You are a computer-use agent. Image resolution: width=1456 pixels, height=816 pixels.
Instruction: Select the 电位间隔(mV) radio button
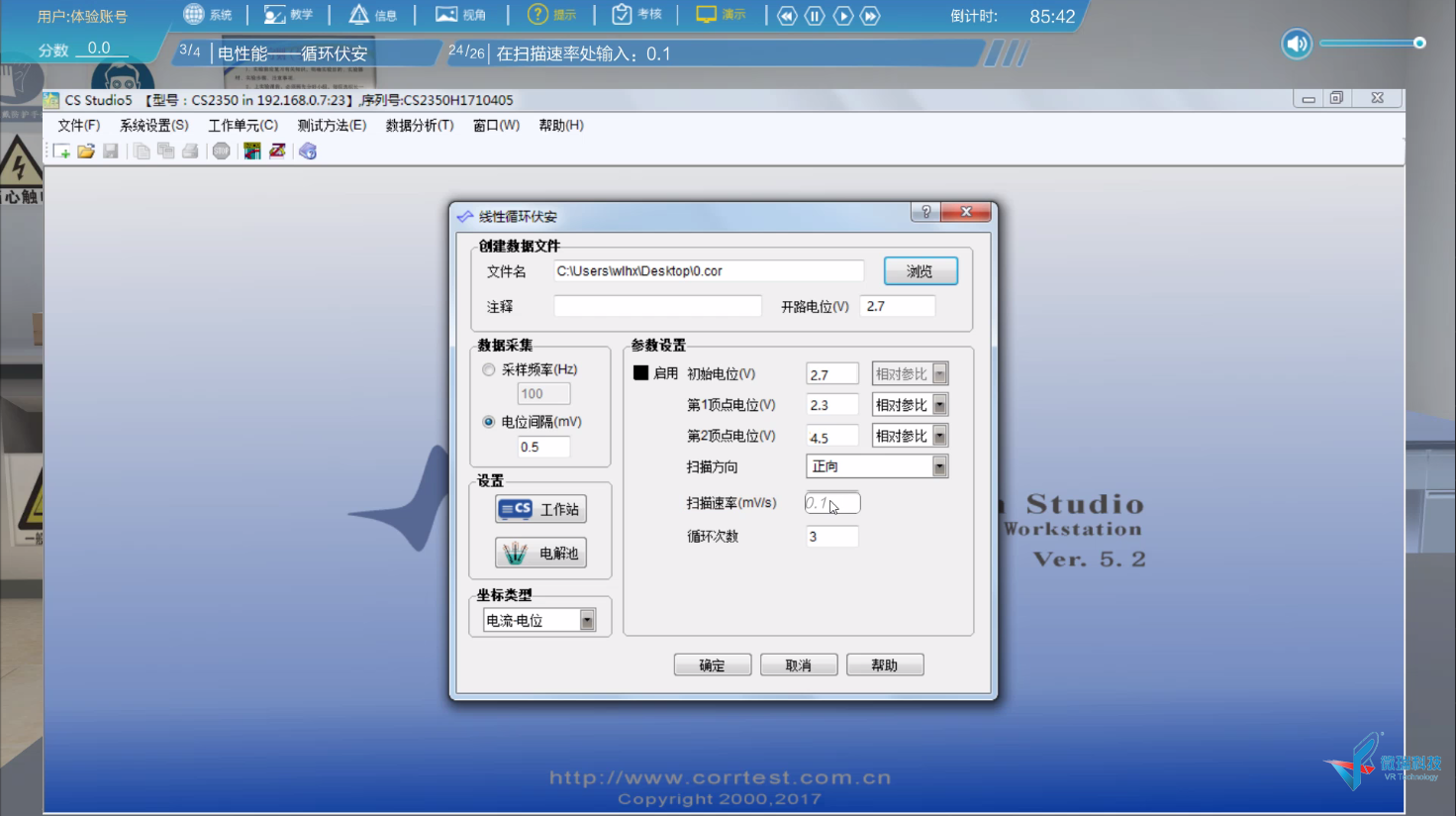(489, 422)
